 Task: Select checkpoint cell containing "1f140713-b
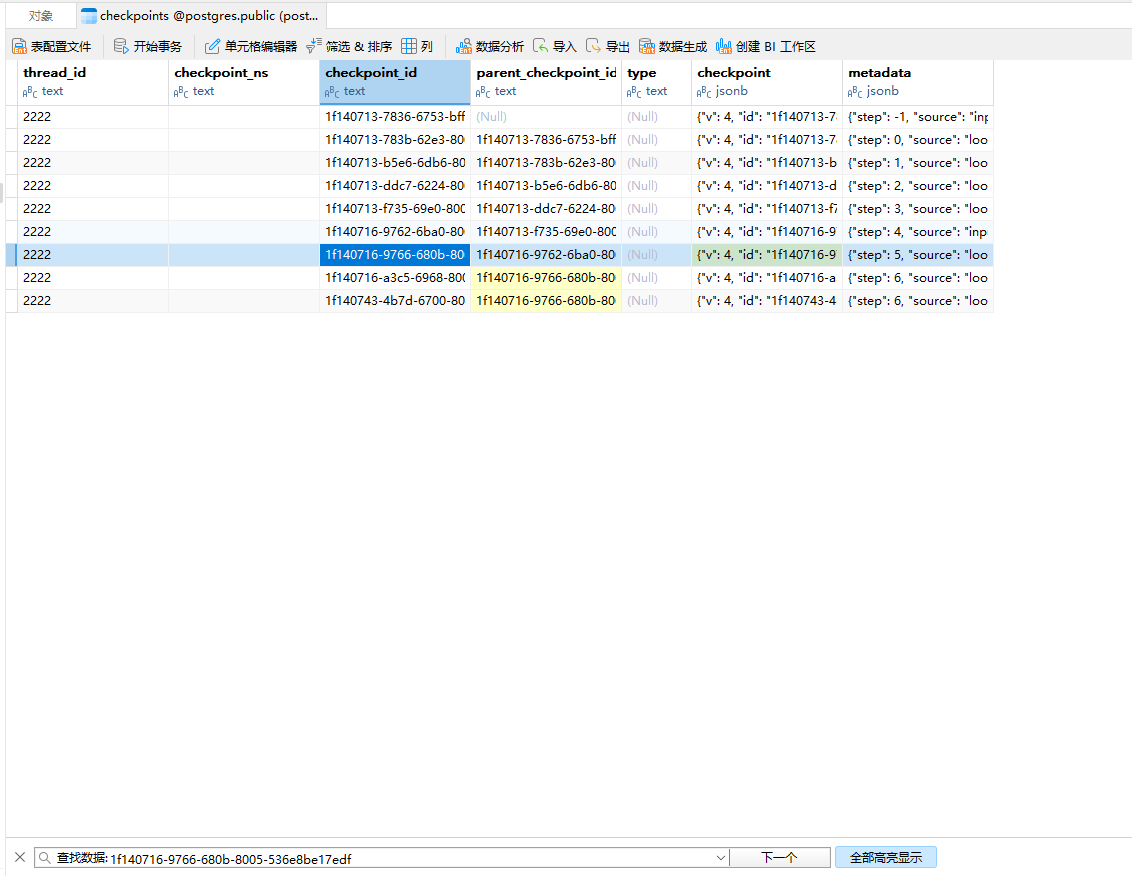[x=767, y=163]
